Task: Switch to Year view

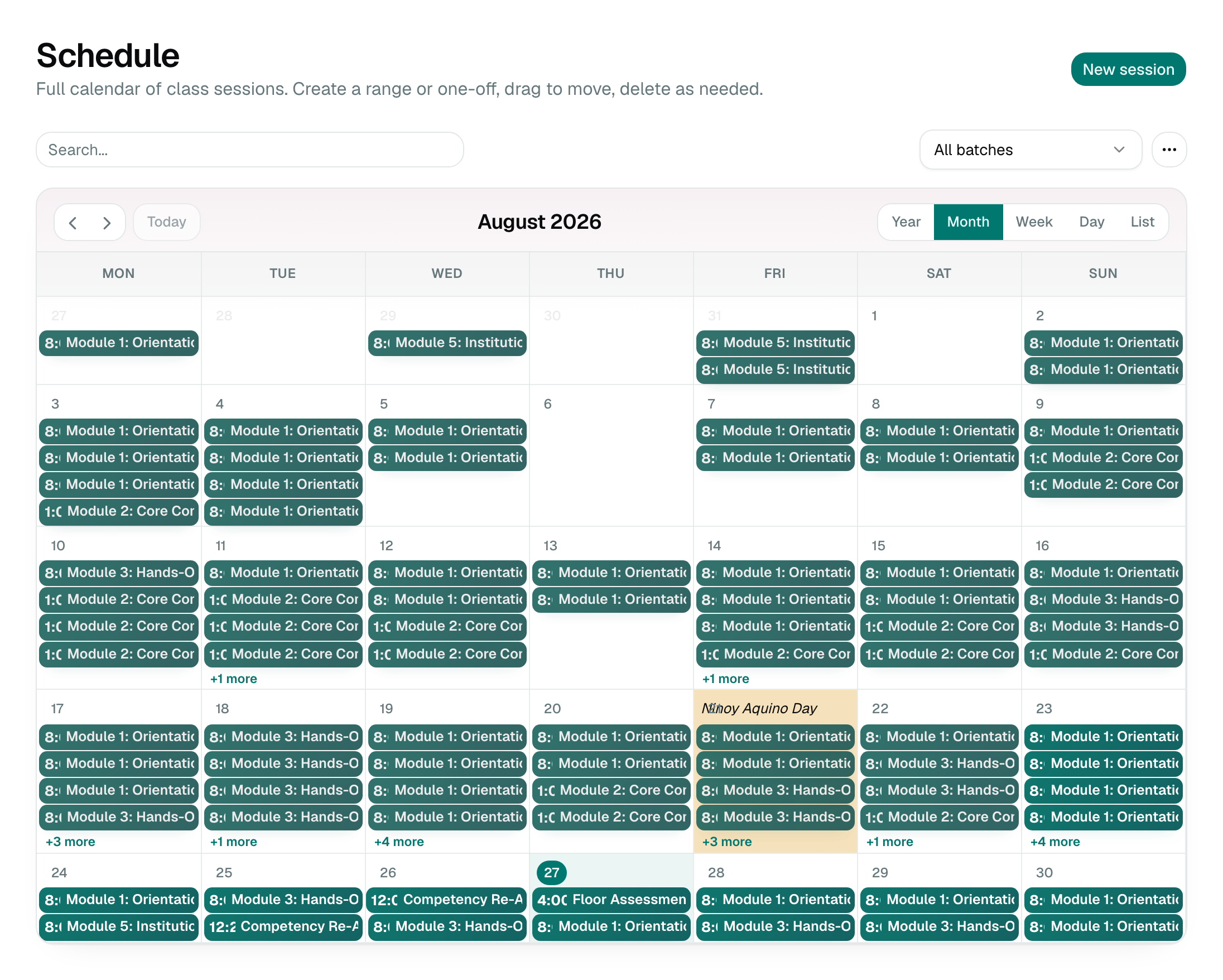Action: point(906,222)
